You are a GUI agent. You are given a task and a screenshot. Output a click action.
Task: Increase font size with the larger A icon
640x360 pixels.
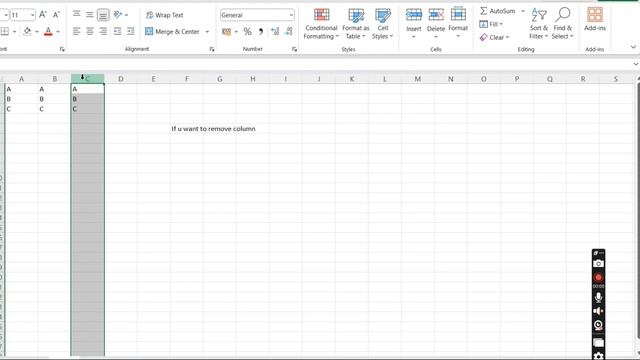pyautogui.click(x=43, y=15)
